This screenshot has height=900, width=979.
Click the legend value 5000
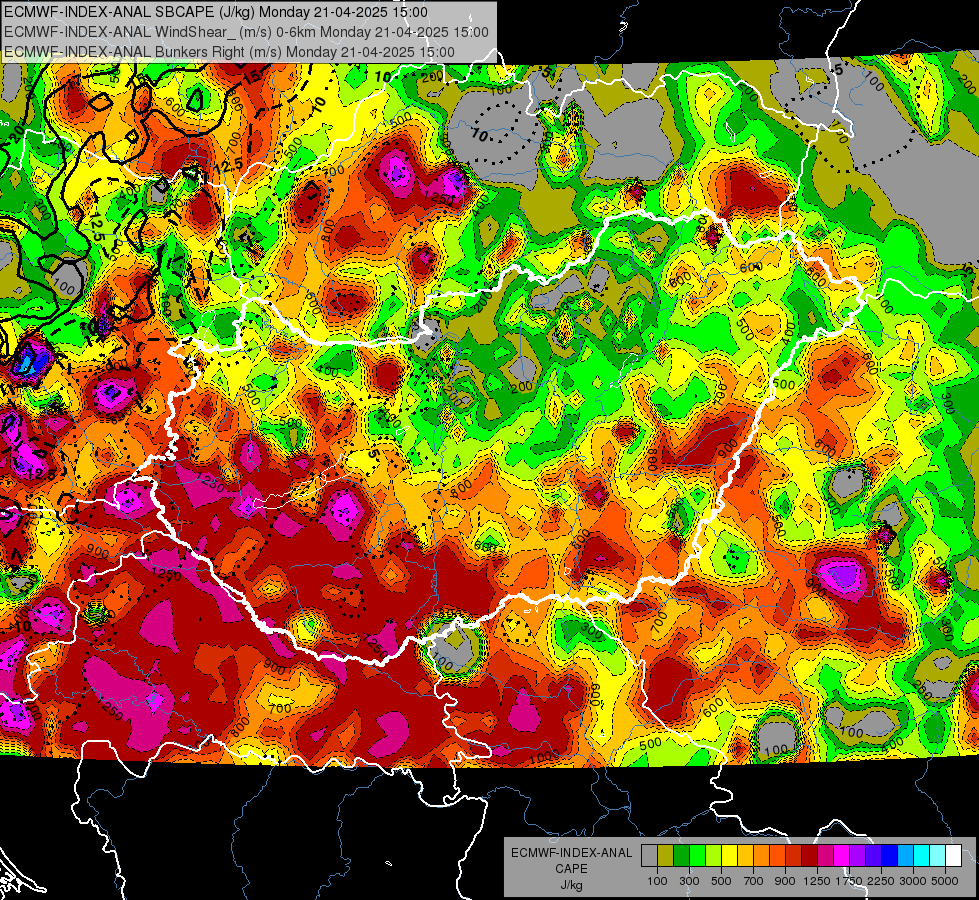(x=945, y=881)
